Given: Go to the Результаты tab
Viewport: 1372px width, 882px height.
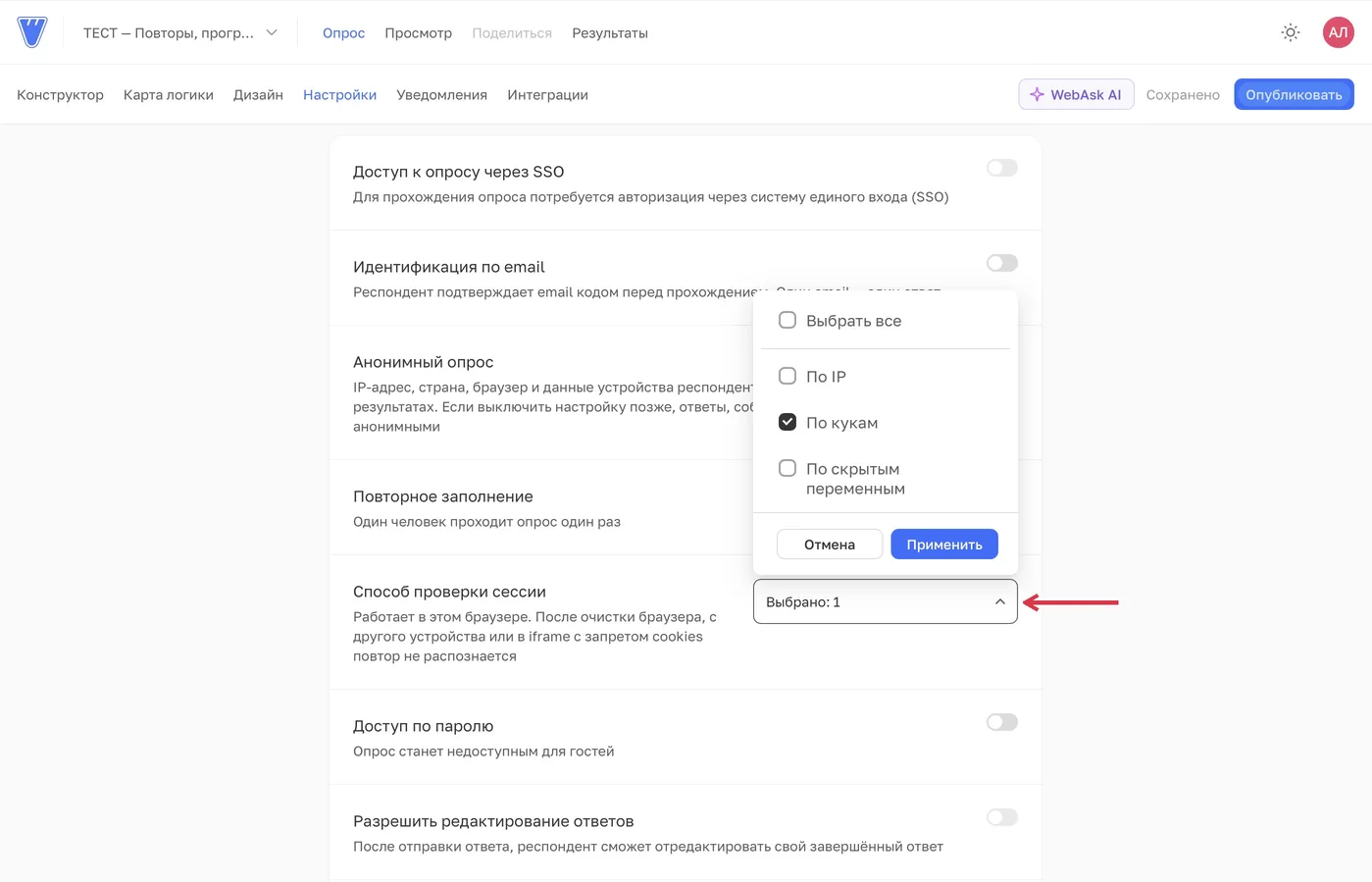Looking at the screenshot, I should pyautogui.click(x=610, y=33).
